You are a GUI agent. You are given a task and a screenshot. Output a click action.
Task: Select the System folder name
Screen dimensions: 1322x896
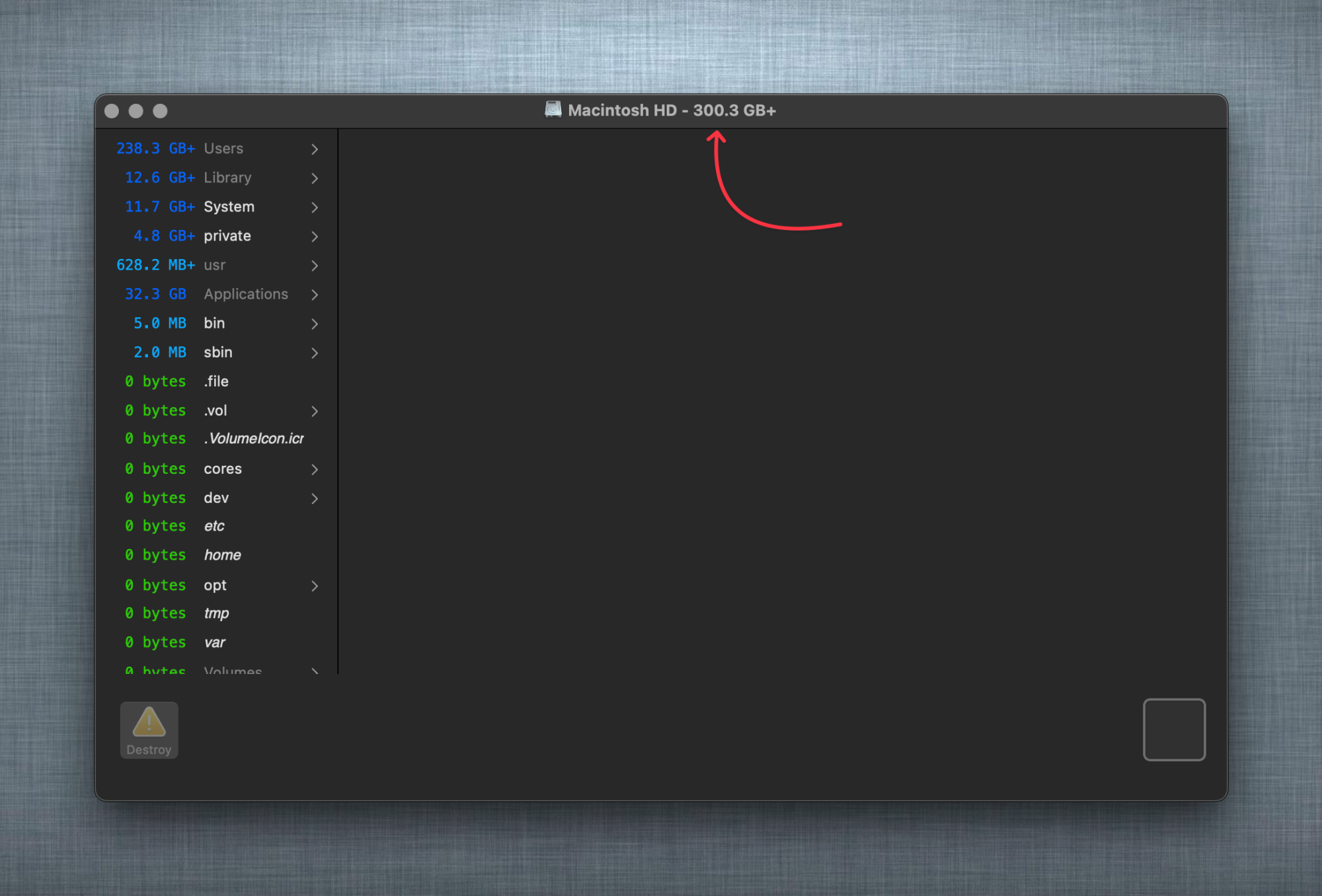tap(229, 207)
